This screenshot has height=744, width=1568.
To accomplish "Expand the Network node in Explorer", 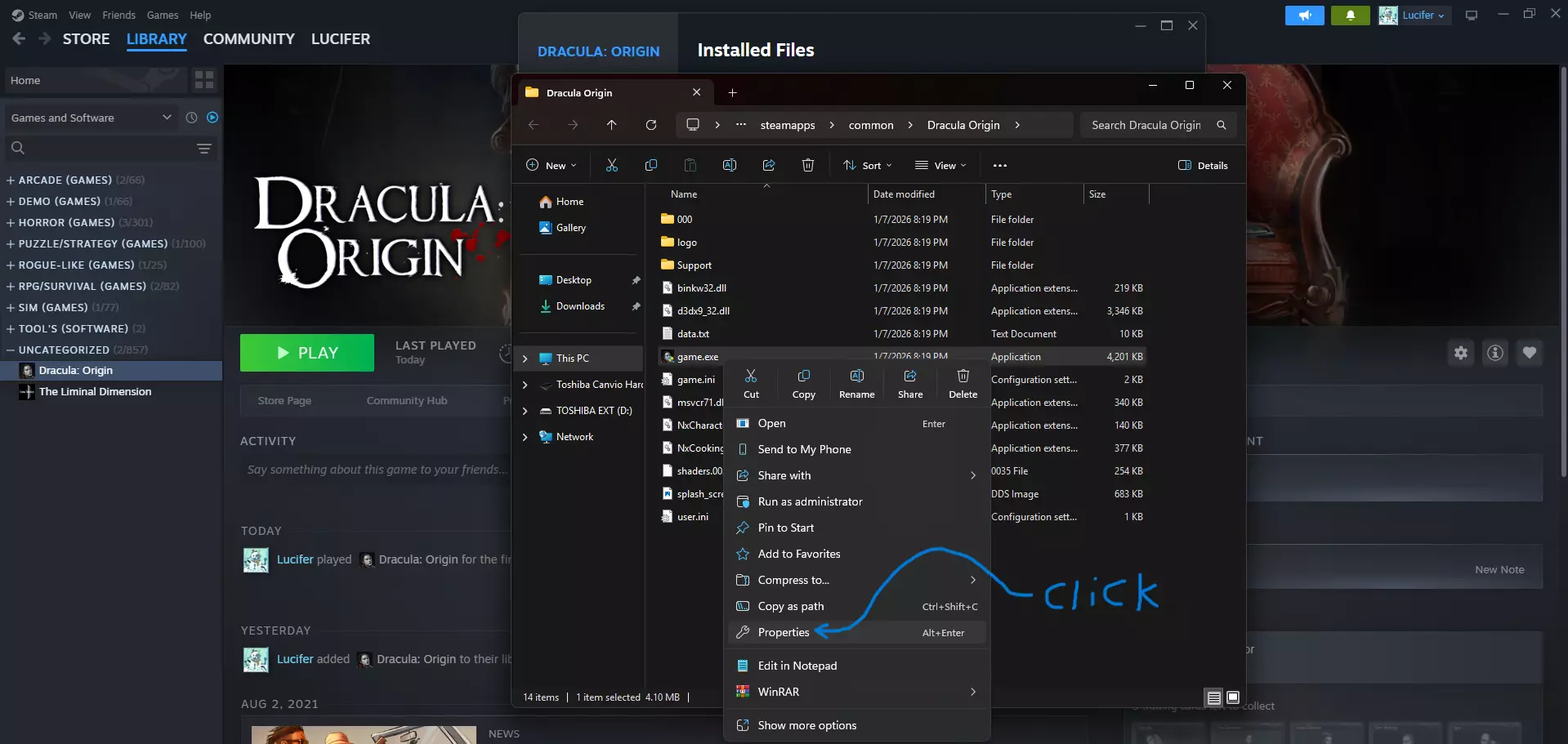I will tap(525, 437).
